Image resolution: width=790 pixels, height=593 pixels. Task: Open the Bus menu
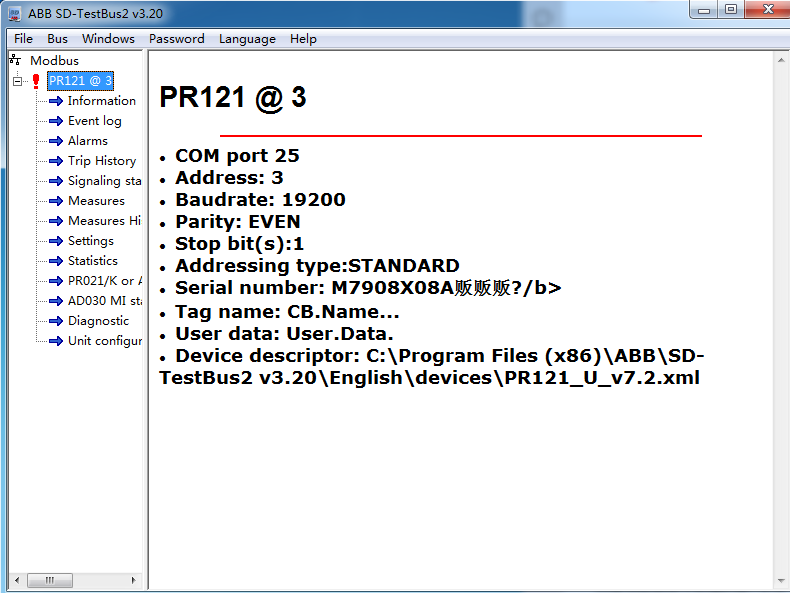57,39
